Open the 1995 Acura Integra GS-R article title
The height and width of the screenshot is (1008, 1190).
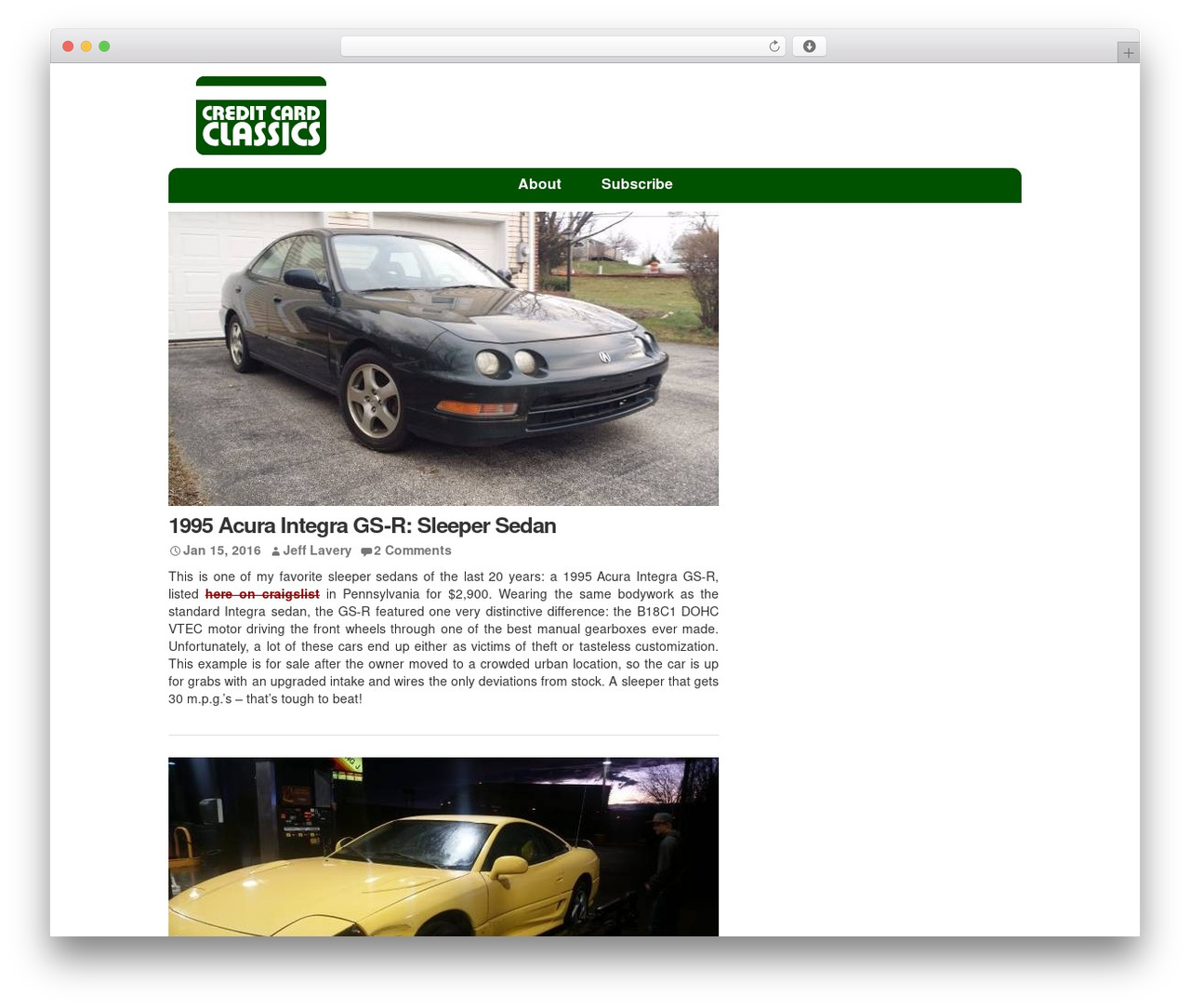click(363, 526)
